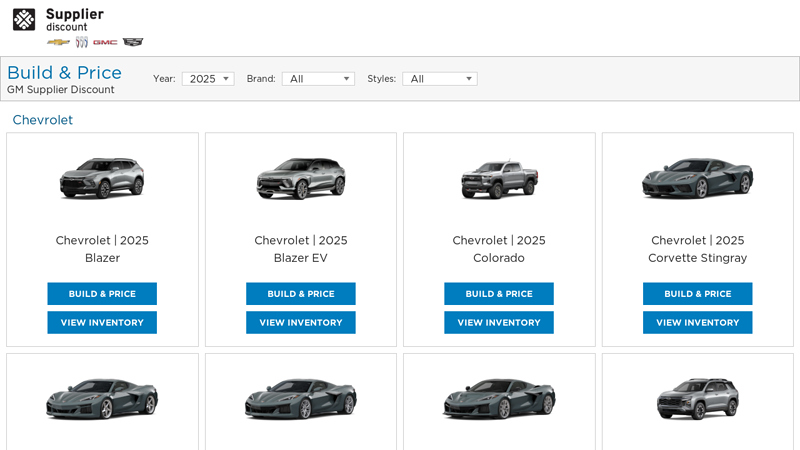Click the Colorado model name text
The height and width of the screenshot is (450, 800).
pos(499,258)
